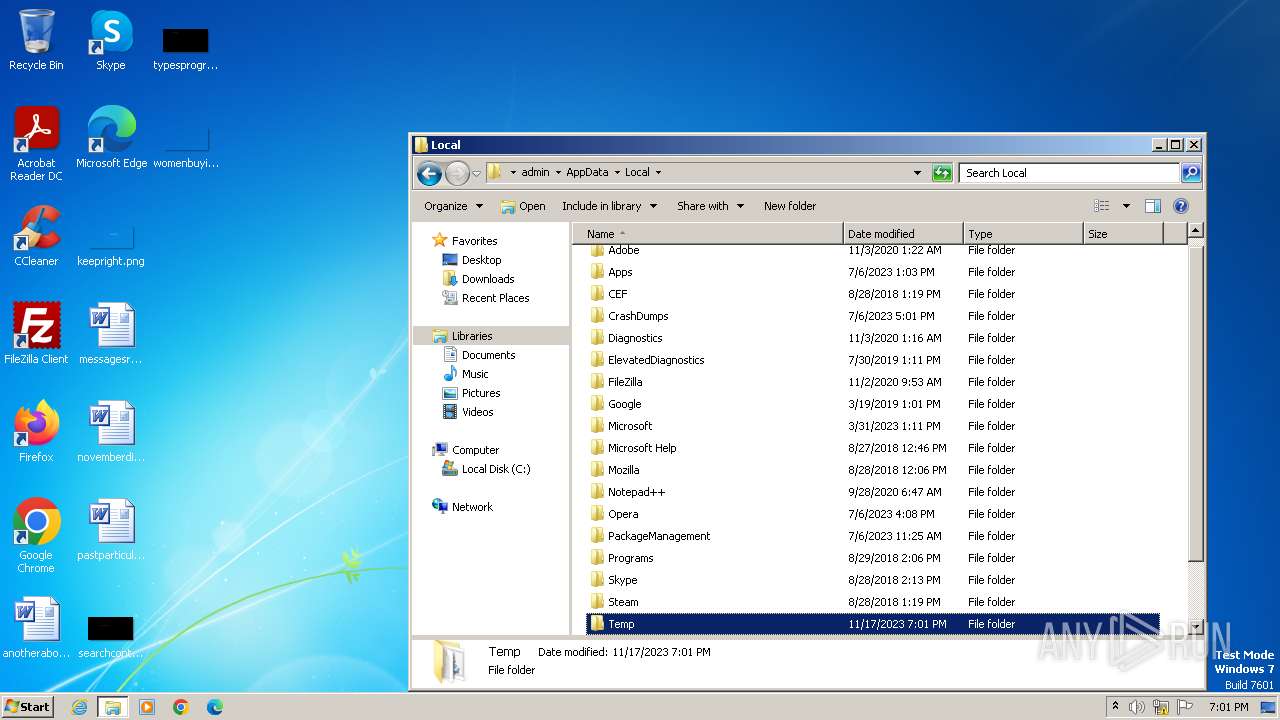Click the Explorer Back navigation button
The height and width of the screenshot is (720, 1280).
click(429, 173)
